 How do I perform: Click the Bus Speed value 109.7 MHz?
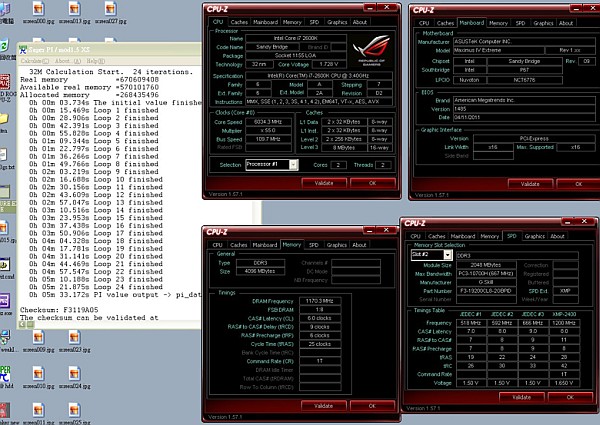[x=268, y=139]
